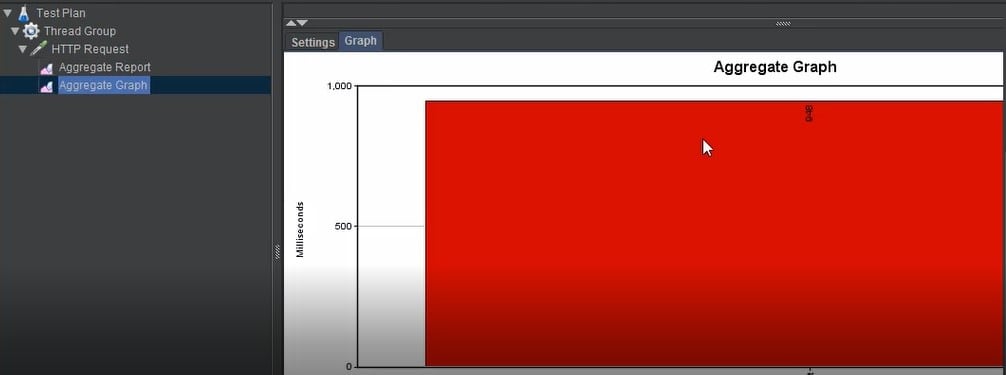This screenshot has width=1006, height=375.
Task: Click the HTTP Request pipette icon
Action: coord(39,49)
